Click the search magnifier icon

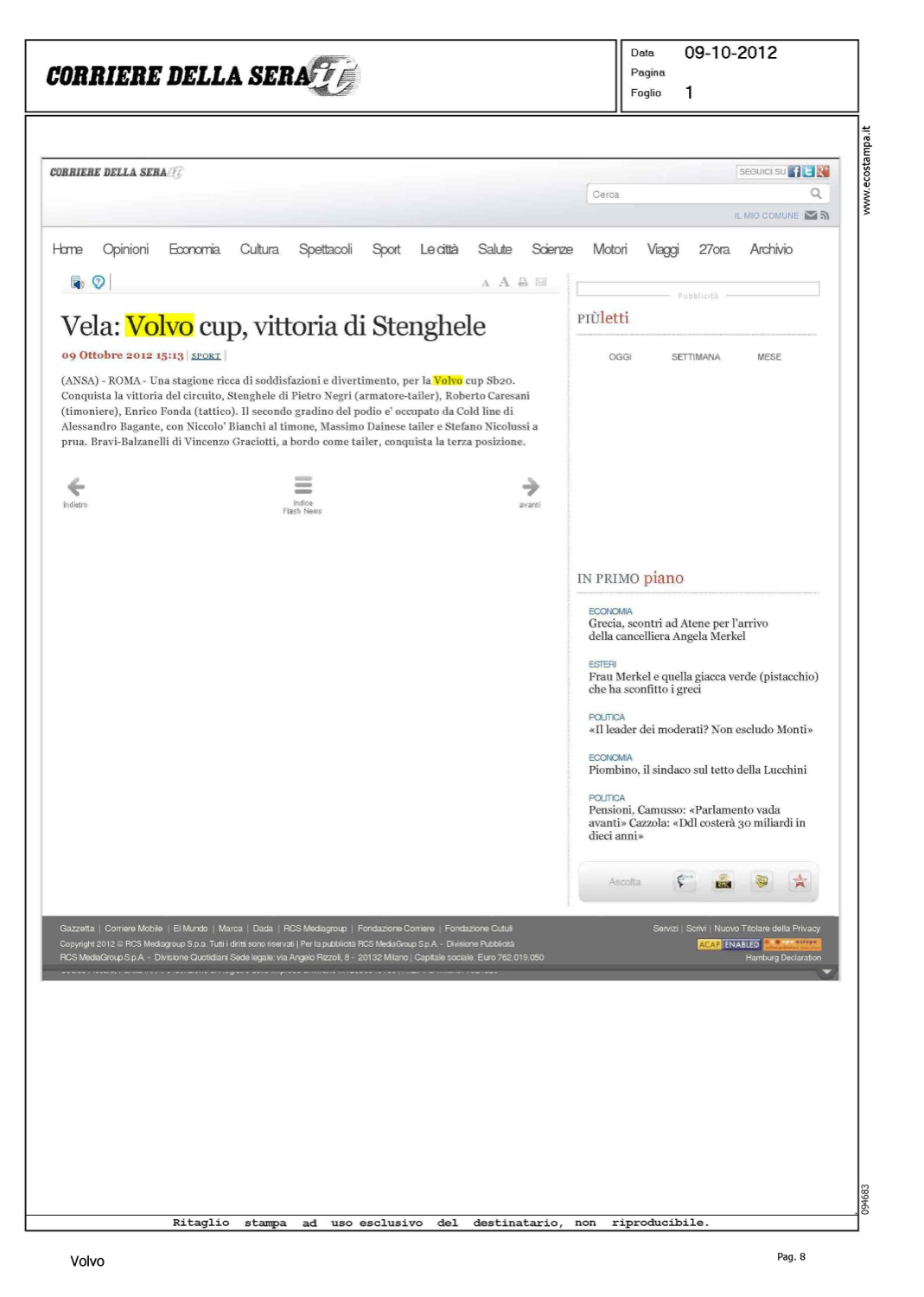coord(815,194)
